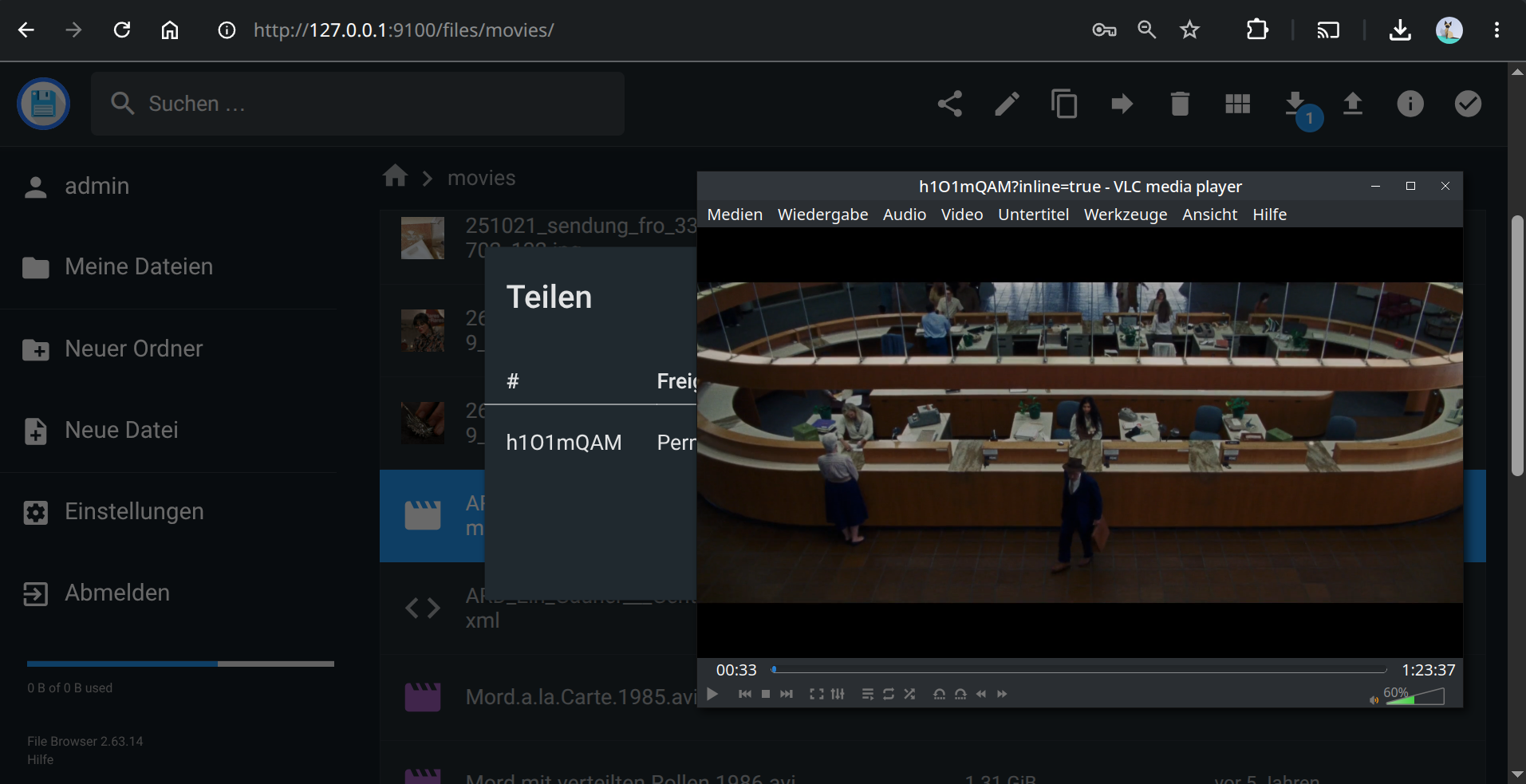Screen dimensions: 1526x784
Task: Click VLC's previous track button
Action: (x=744, y=694)
